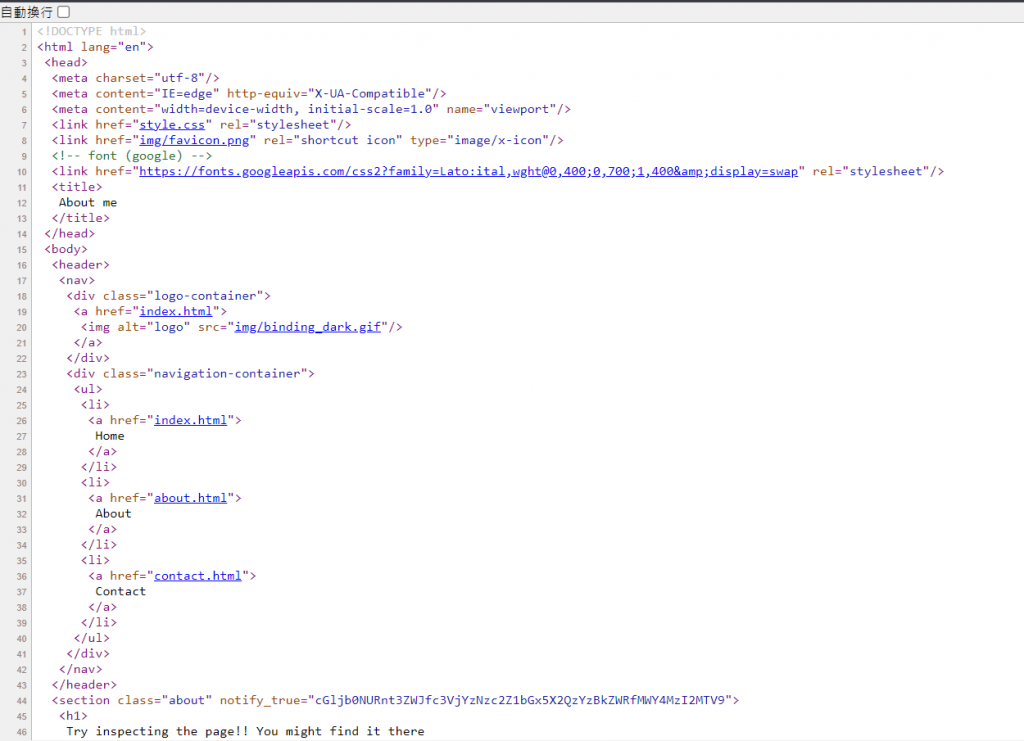Click the 'Contact' text on line 37
The width and height of the screenshot is (1024, 741).
pyautogui.click(x=120, y=591)
